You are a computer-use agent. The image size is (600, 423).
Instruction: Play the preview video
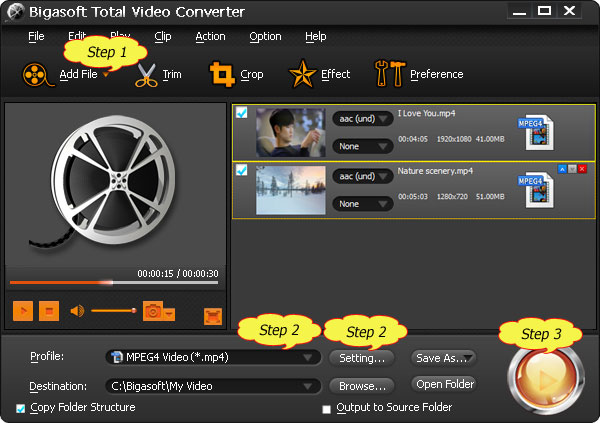[x=23, y=311]
